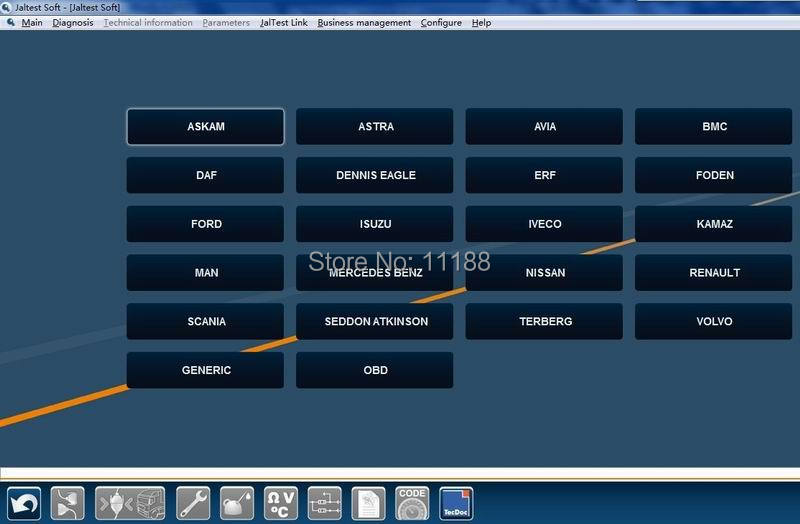Pick the DENNIS EAGLE brand
Screen dimensions: 800x524
375,175
